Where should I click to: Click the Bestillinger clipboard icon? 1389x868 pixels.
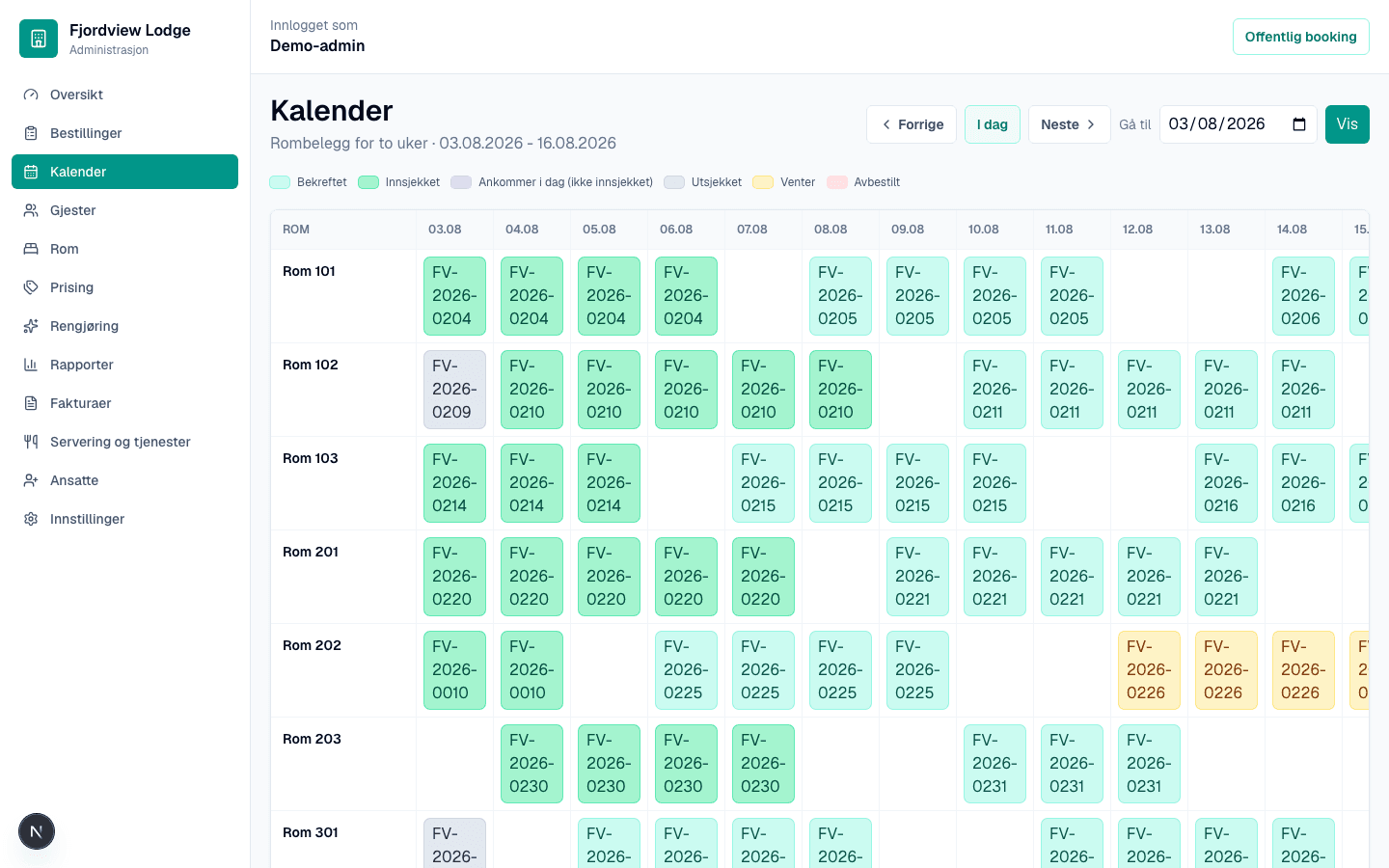(x=31, y=133)
